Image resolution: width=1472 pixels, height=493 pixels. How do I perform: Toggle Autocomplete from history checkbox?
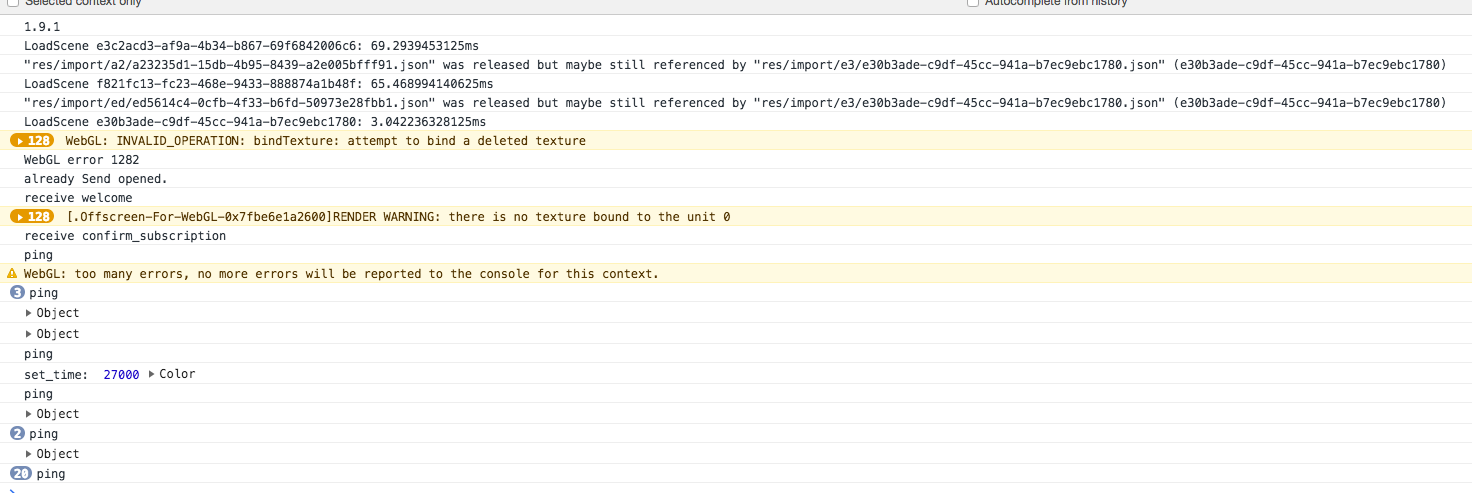pyautogui.click(x=973, y=3)
